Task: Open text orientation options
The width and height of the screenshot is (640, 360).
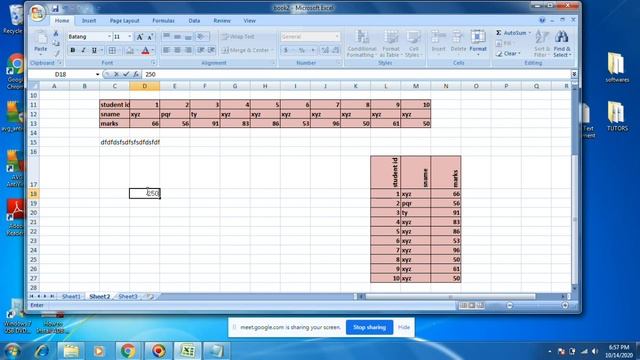Action: 202,37
